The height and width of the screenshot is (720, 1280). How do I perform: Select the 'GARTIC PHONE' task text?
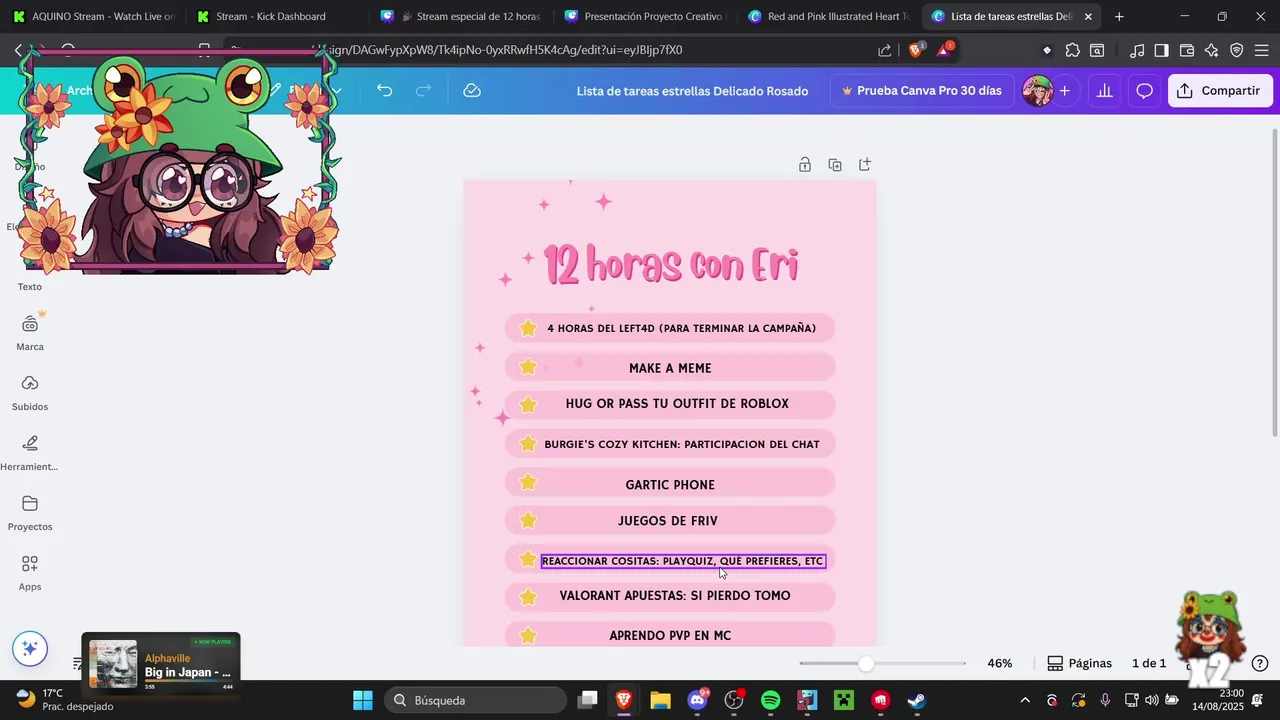(x=670, y=485)
